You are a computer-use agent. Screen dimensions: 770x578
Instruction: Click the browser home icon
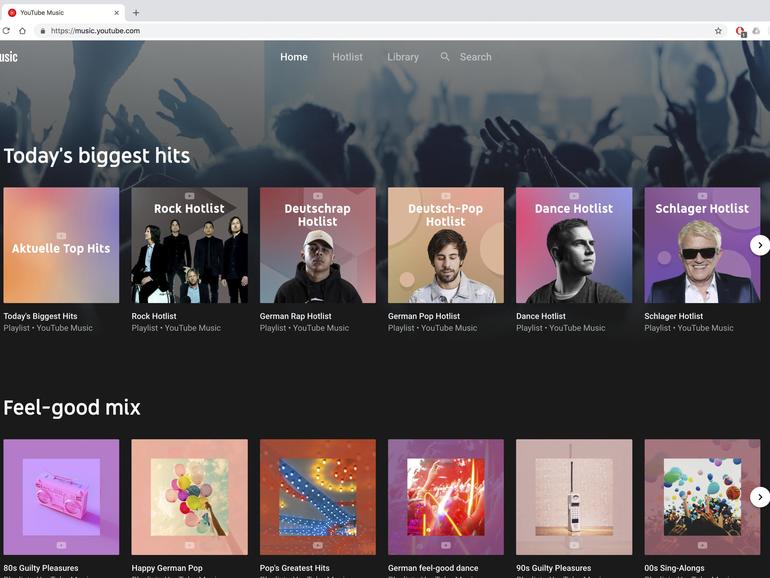coord(22,30)
